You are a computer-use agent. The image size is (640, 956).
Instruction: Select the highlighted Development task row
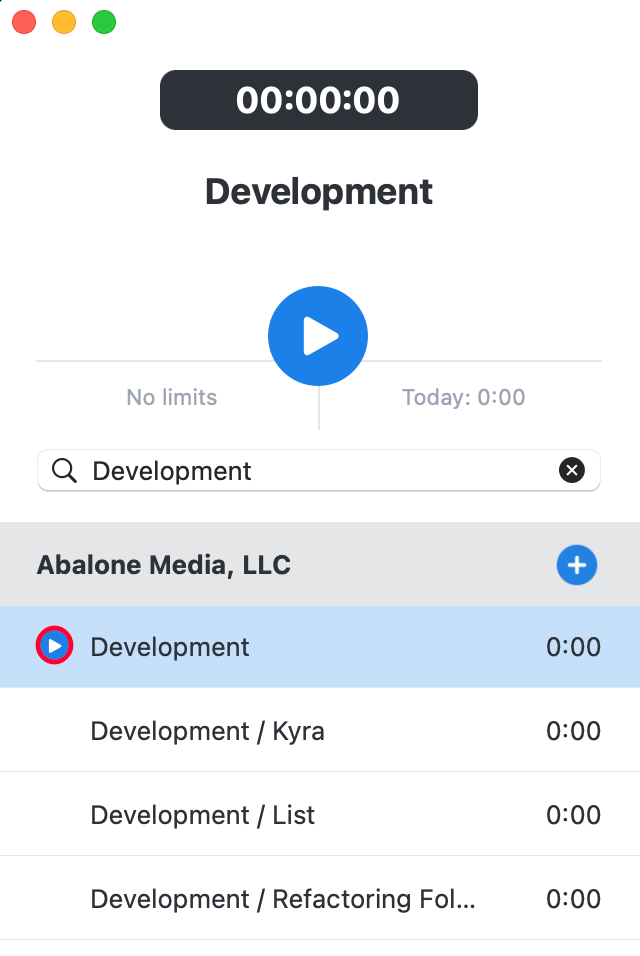[320, 647]
